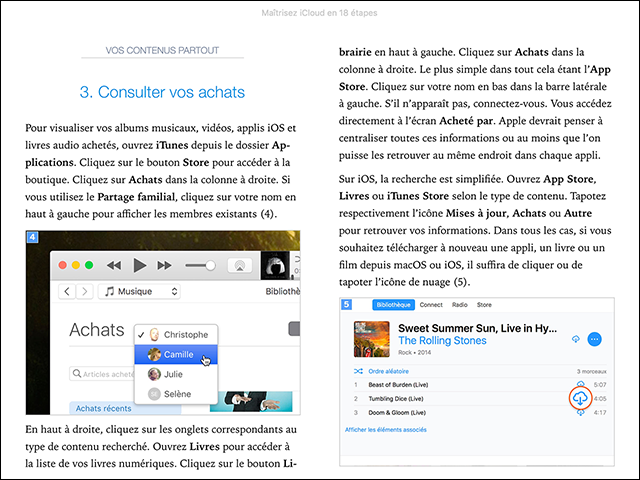This screenshot has width=640, height=480.
Task: Select Christophe in the family menu
Action: [x=176, y=335]
